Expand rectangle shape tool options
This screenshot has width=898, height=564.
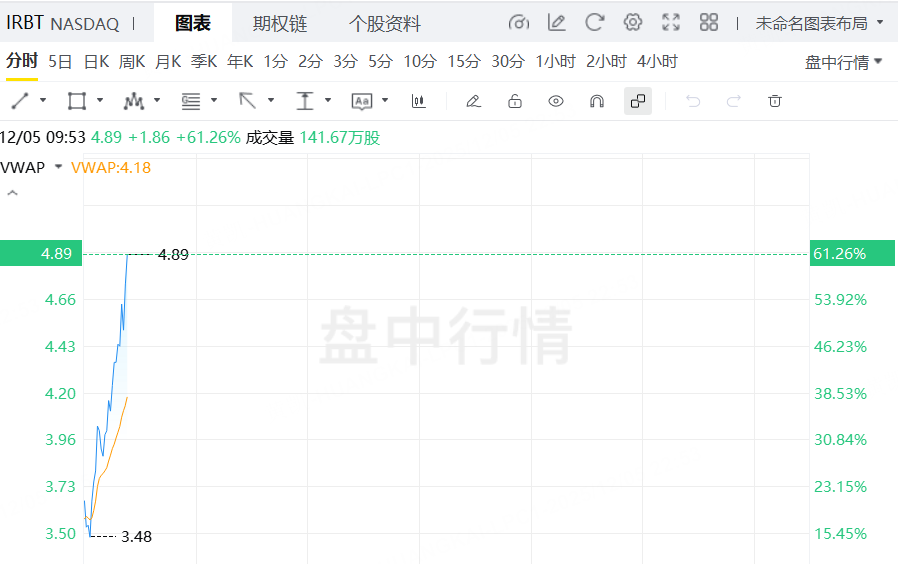100,100
